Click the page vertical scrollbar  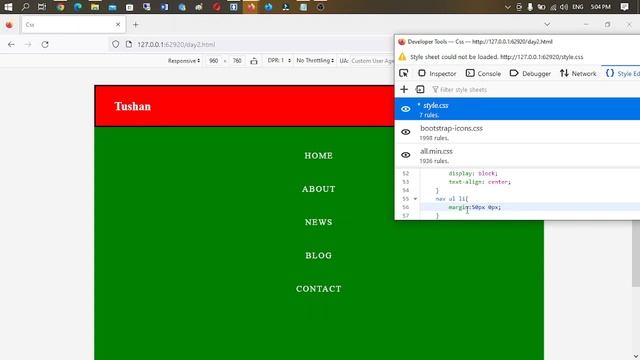(636, 254)
